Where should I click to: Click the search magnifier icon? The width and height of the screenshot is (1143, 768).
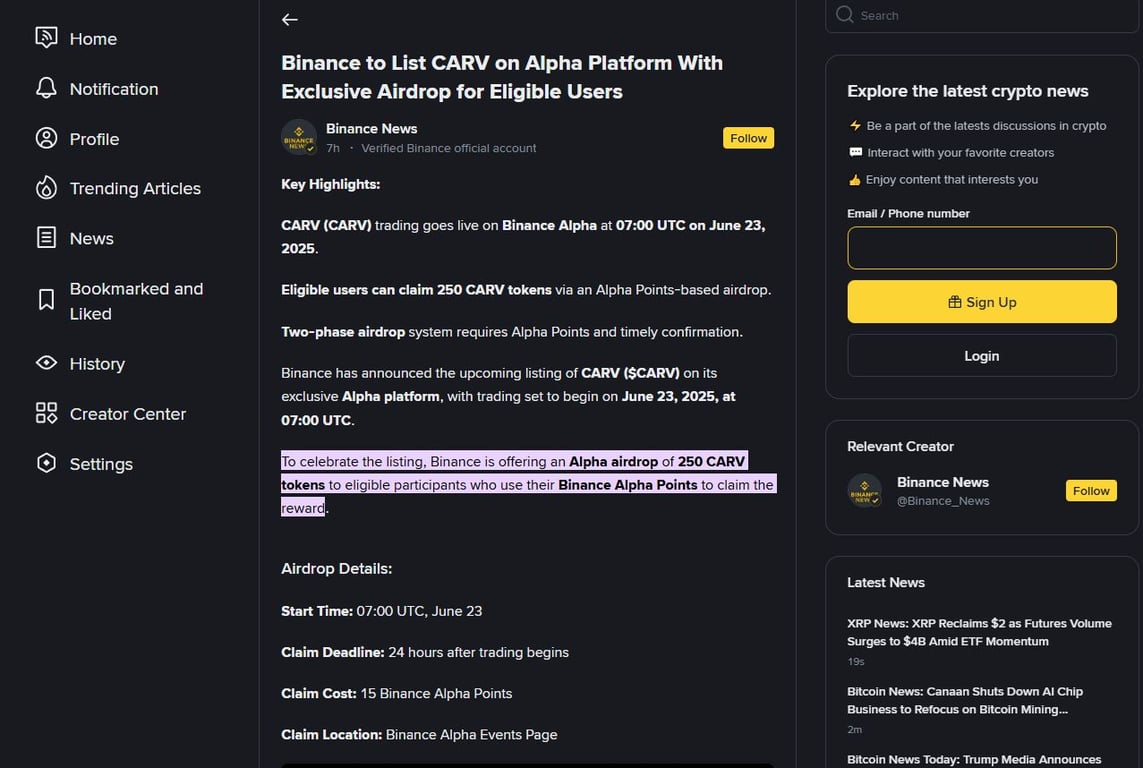pyautogui.click(x=845, y=15)
